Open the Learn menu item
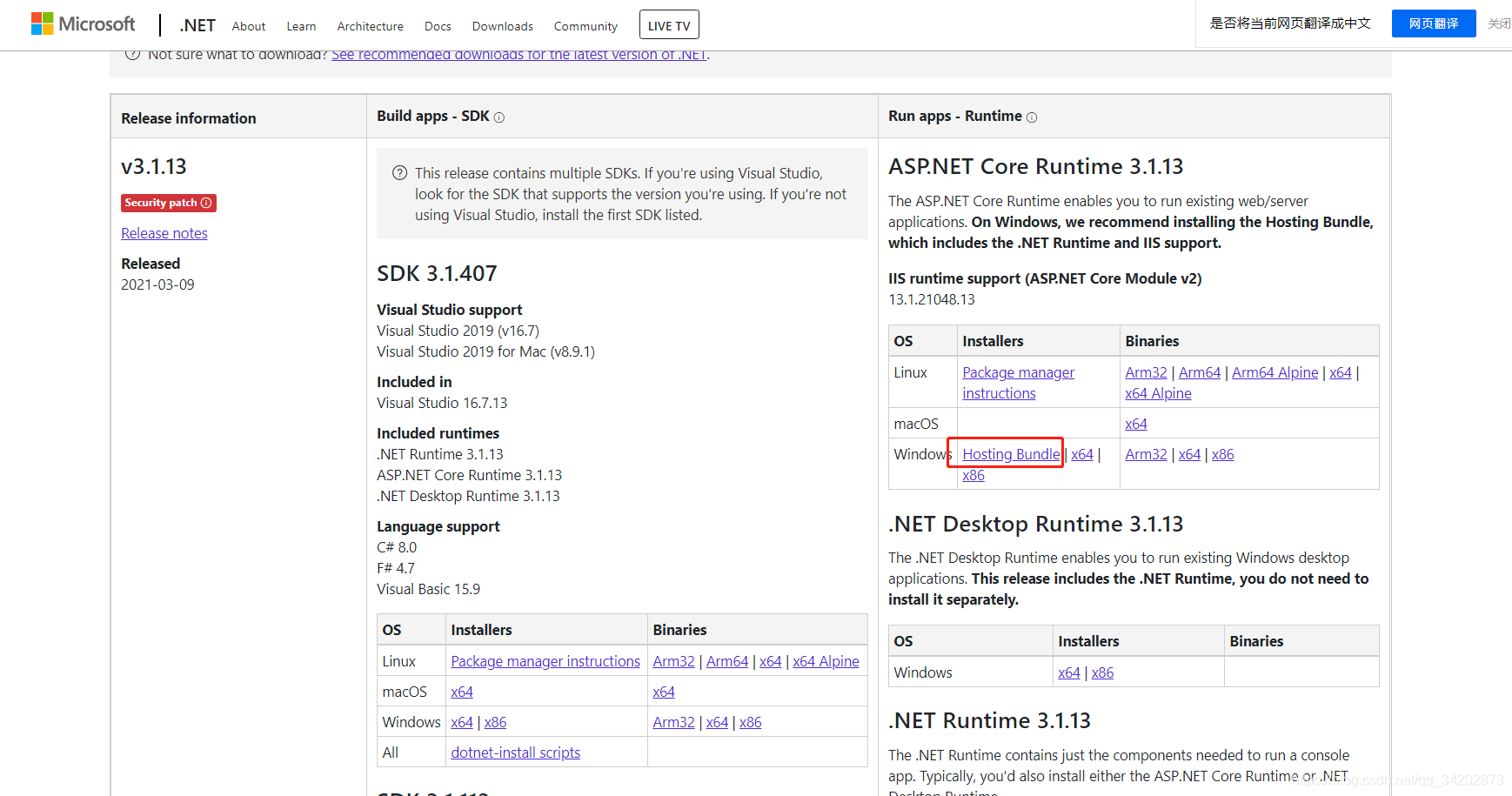 301,26
